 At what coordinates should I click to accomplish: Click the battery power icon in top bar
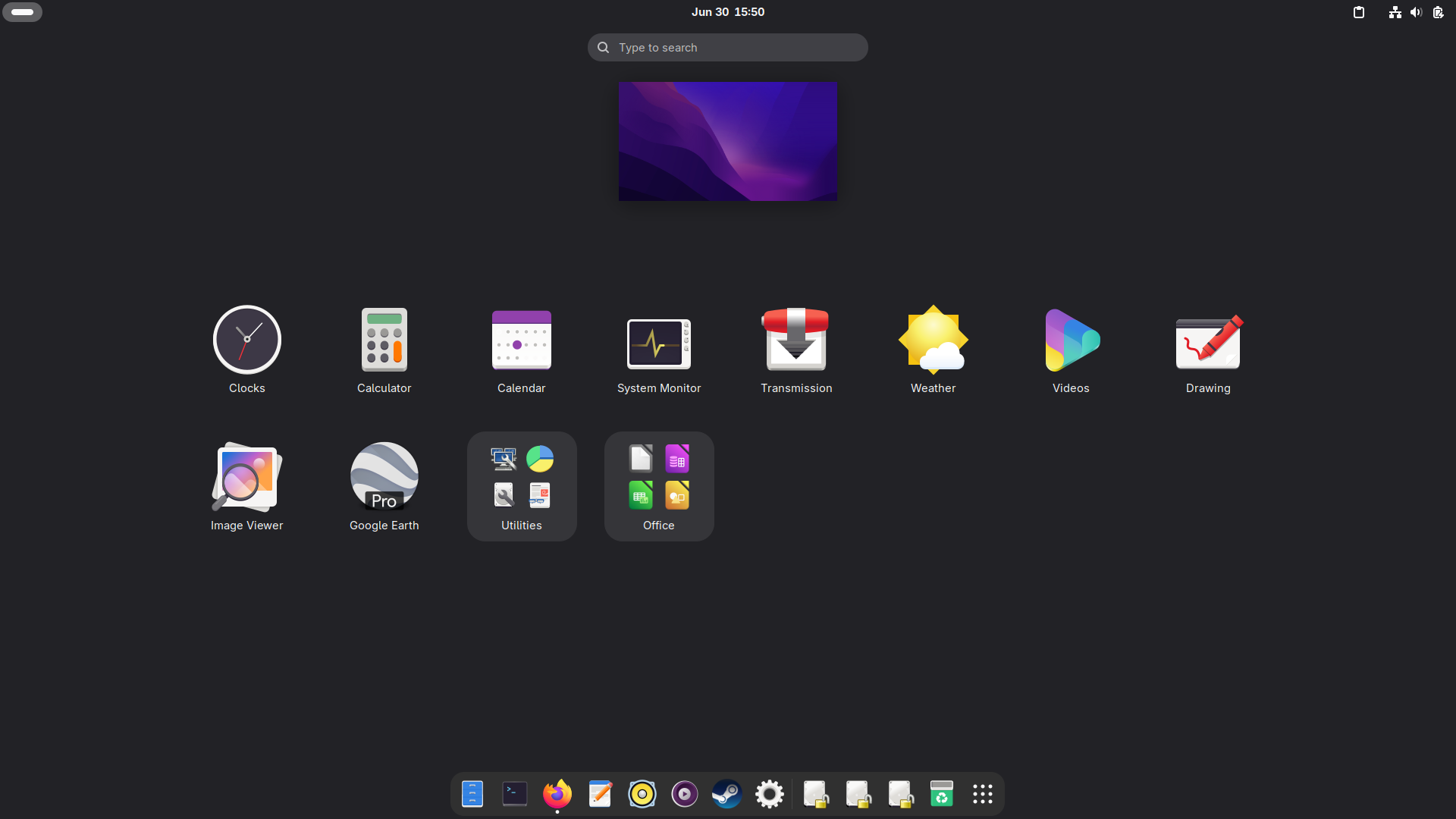(1438, 12)
